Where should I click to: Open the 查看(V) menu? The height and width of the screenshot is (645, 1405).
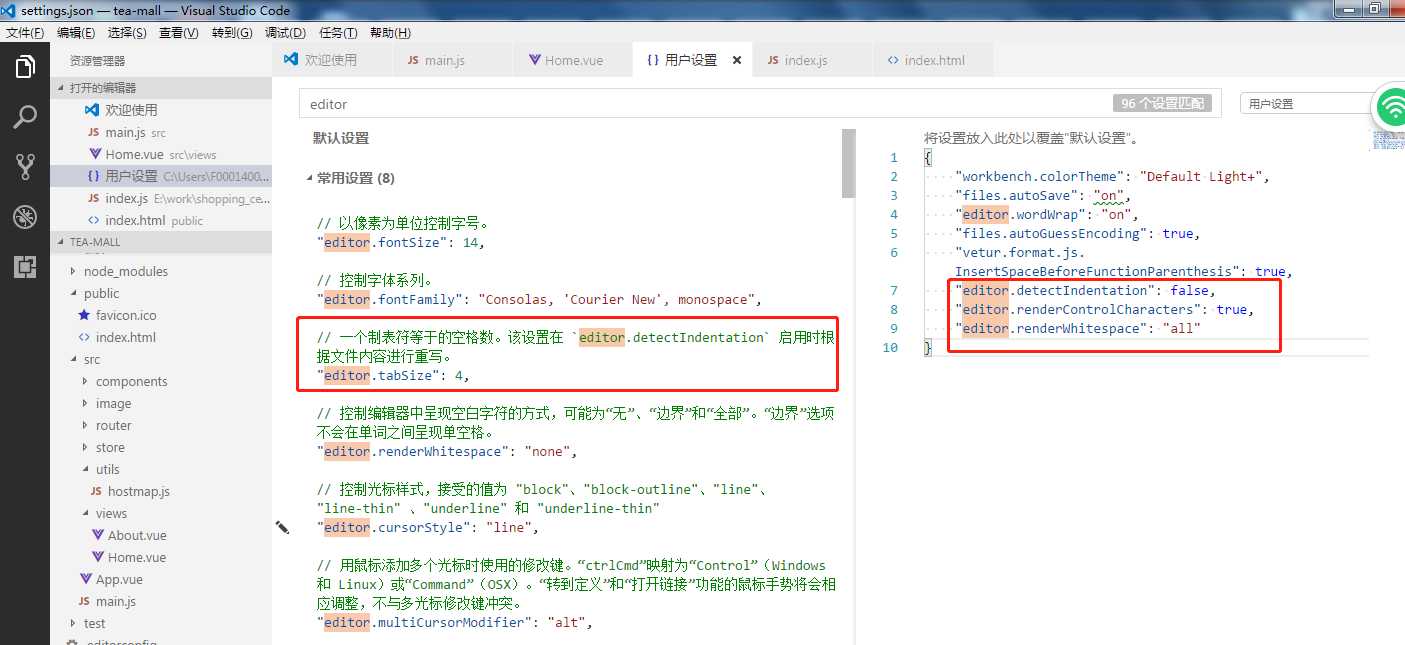click(179, 33)
